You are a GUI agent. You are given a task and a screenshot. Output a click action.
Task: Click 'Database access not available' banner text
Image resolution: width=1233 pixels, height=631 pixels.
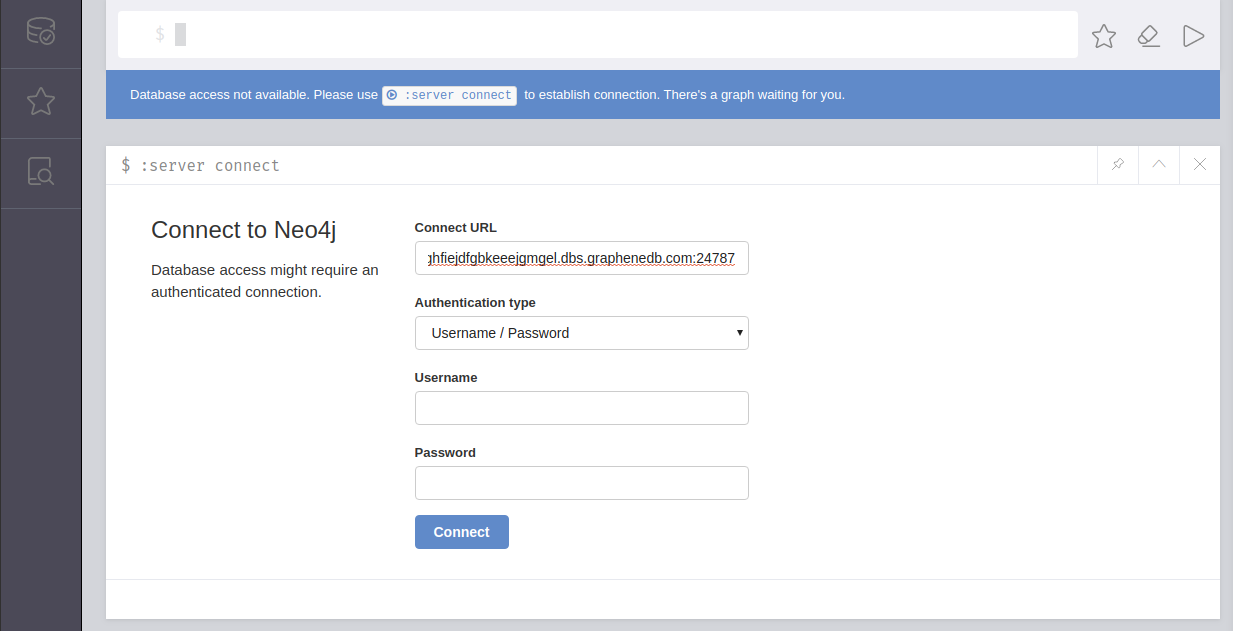tap(218, 95)
